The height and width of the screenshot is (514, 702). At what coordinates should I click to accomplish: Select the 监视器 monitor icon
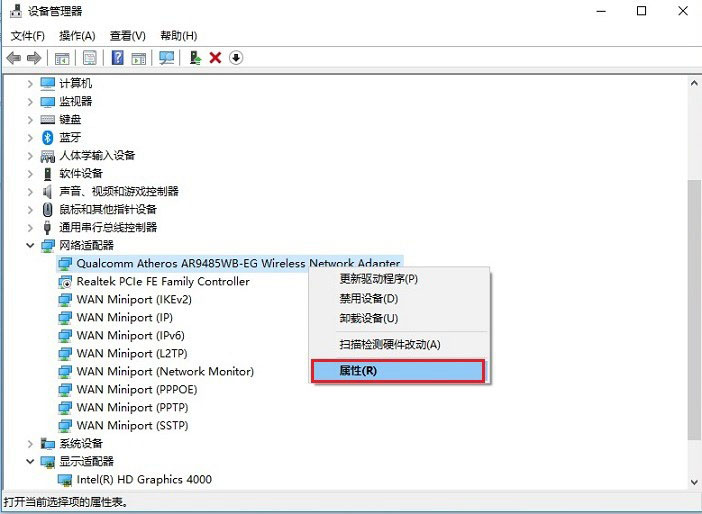[x=47, y=102]
